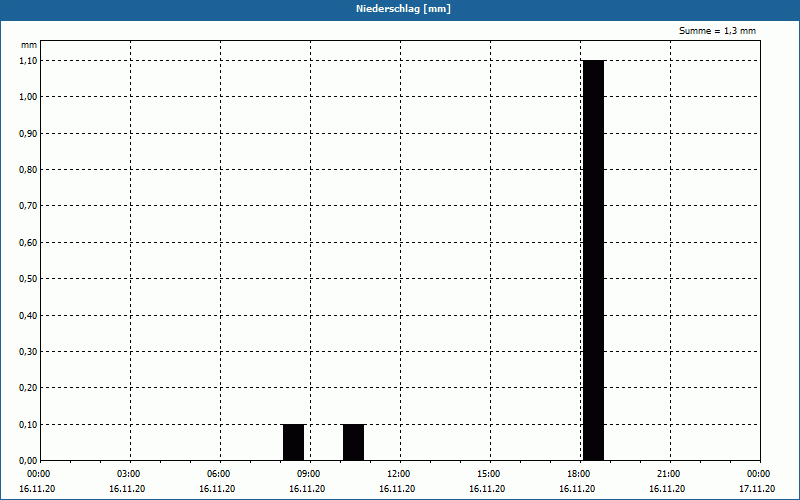800x500 pixels.
Task: Click the 06:00 time label
Action: pyautogui.click(x=218, y=474)
